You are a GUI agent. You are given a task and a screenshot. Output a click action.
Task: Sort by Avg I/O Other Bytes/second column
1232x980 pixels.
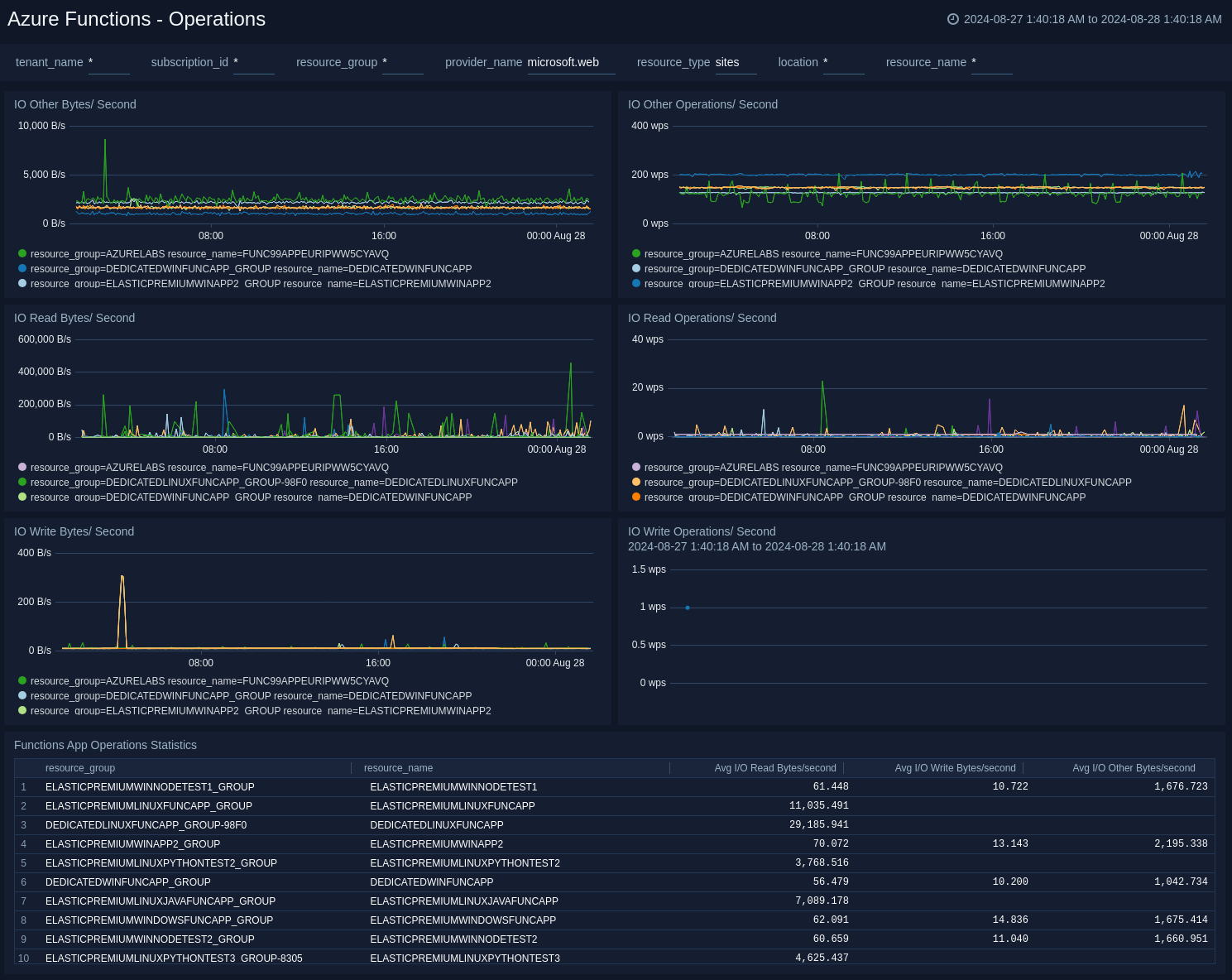pos(1134,768)
